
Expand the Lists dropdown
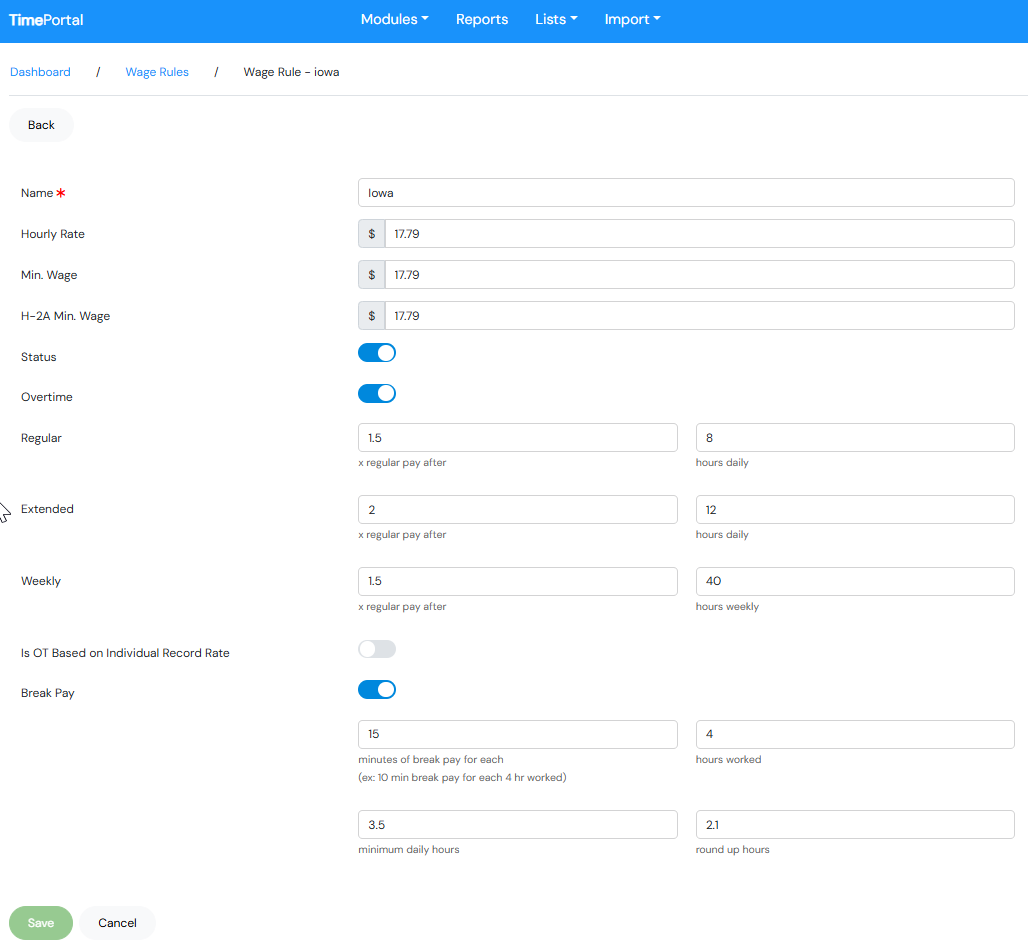click(556, 20)
